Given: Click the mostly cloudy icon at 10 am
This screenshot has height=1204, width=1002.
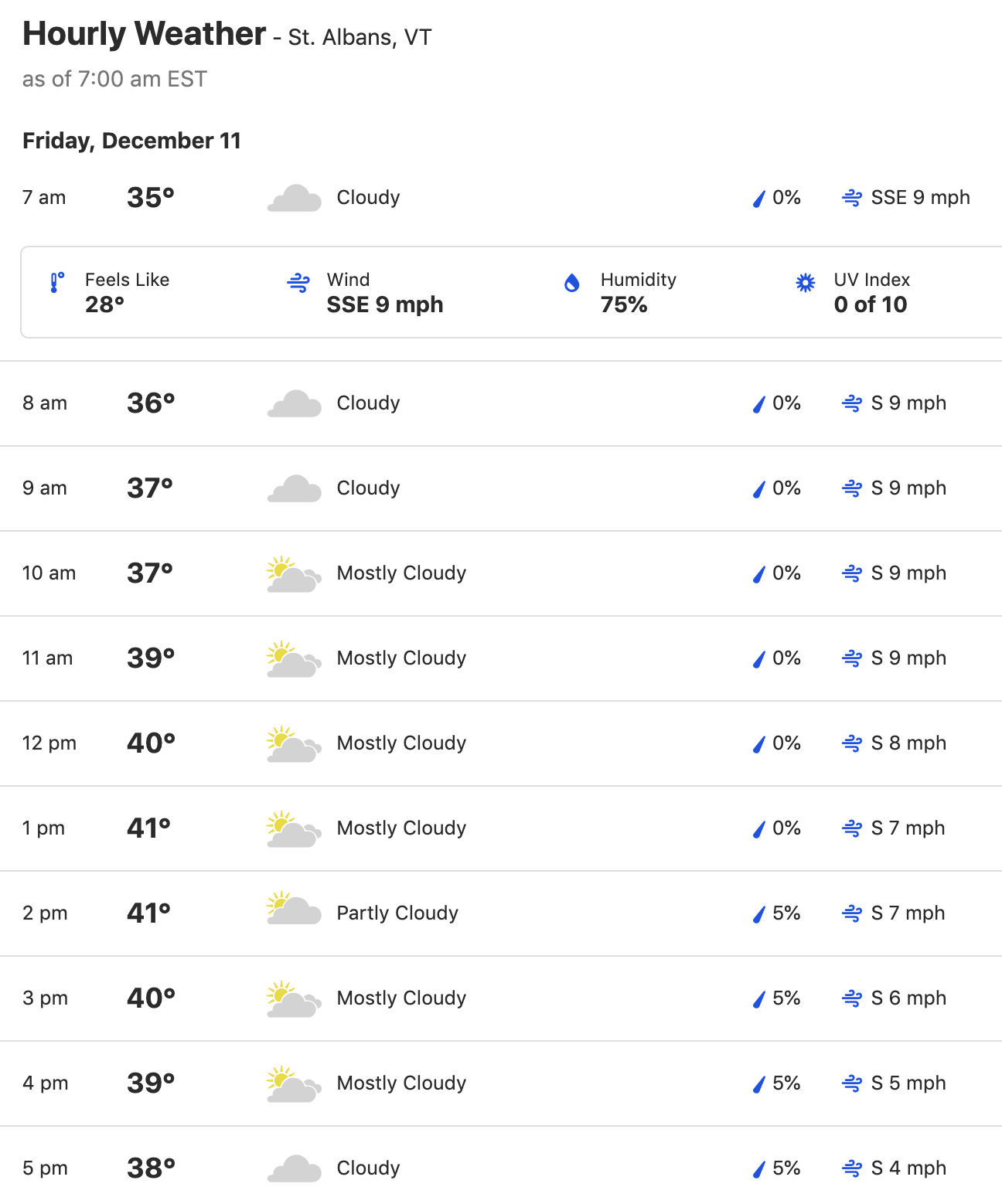Looking at the screenshot, I should 294,574.
